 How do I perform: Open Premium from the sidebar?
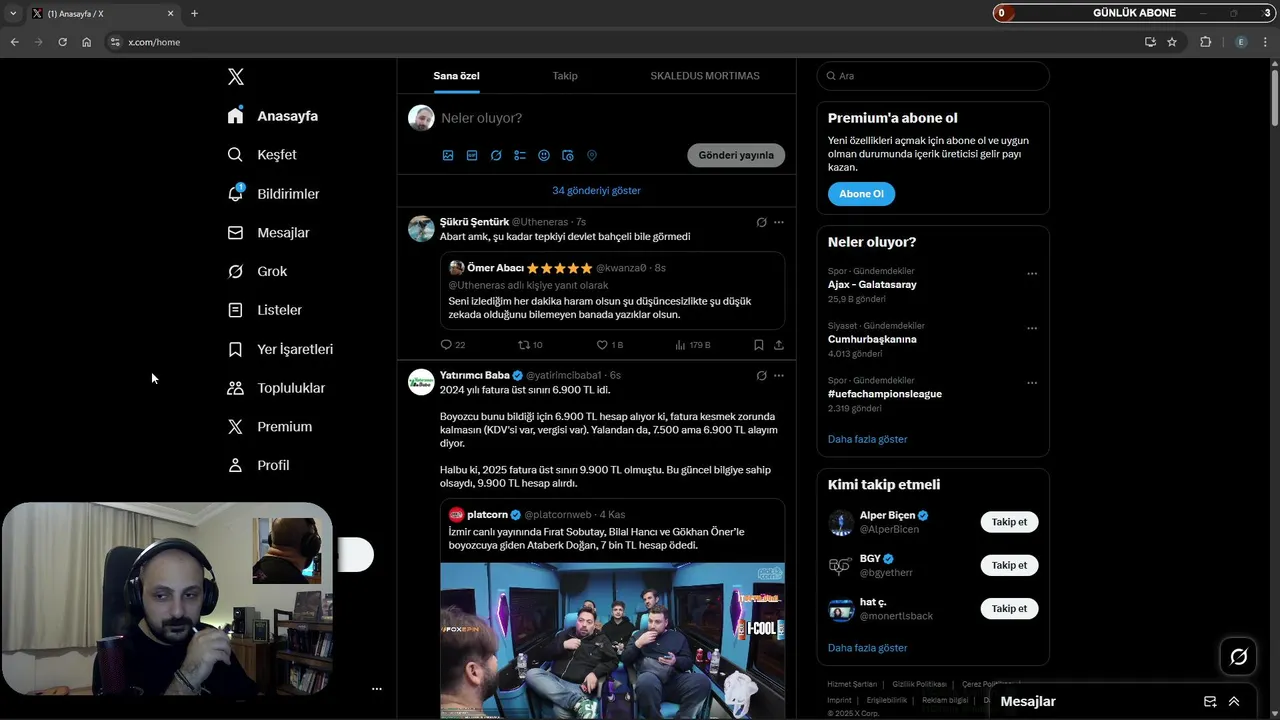point(270,427)
